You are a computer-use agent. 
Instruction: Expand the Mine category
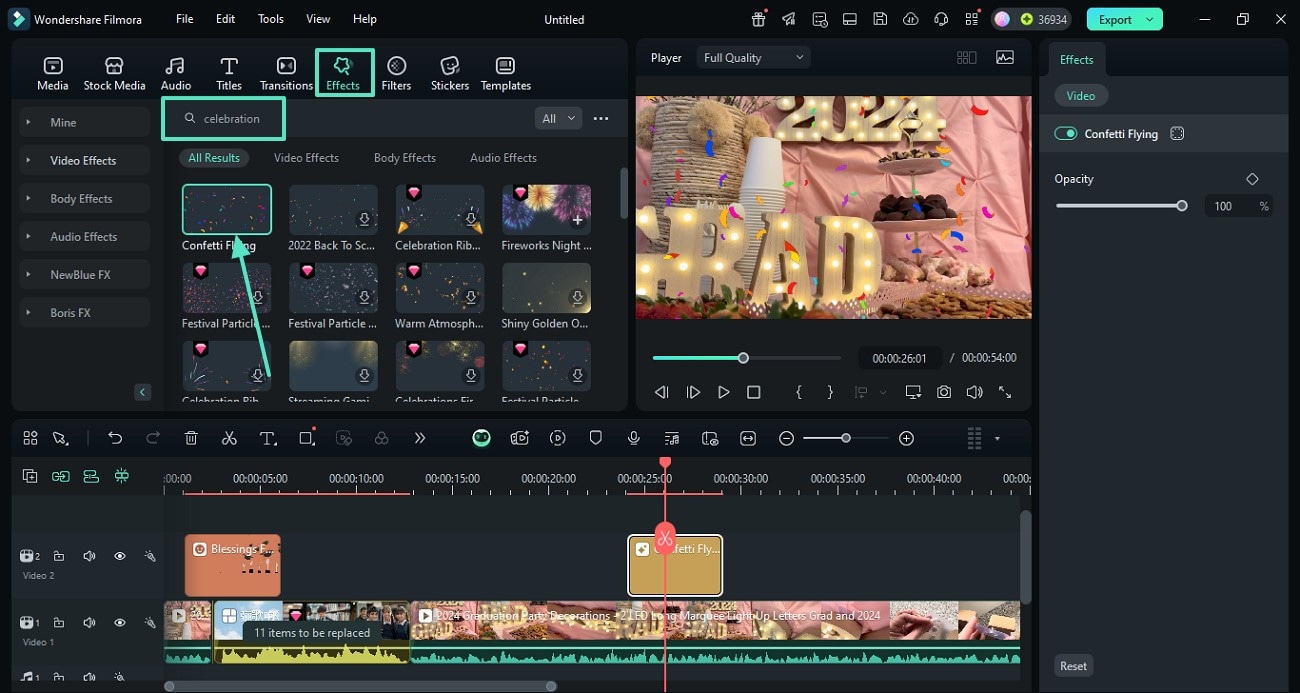click(84, 122)
